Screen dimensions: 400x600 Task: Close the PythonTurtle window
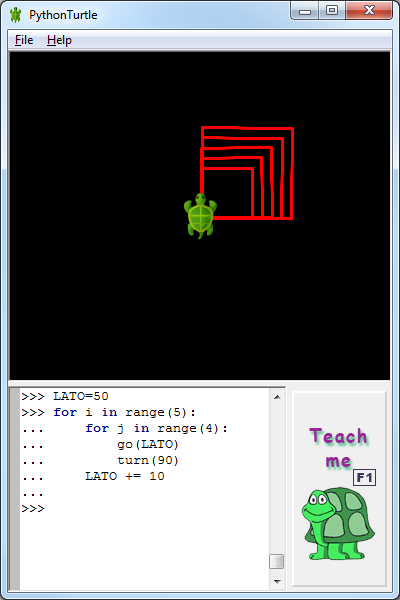point(369,11)
